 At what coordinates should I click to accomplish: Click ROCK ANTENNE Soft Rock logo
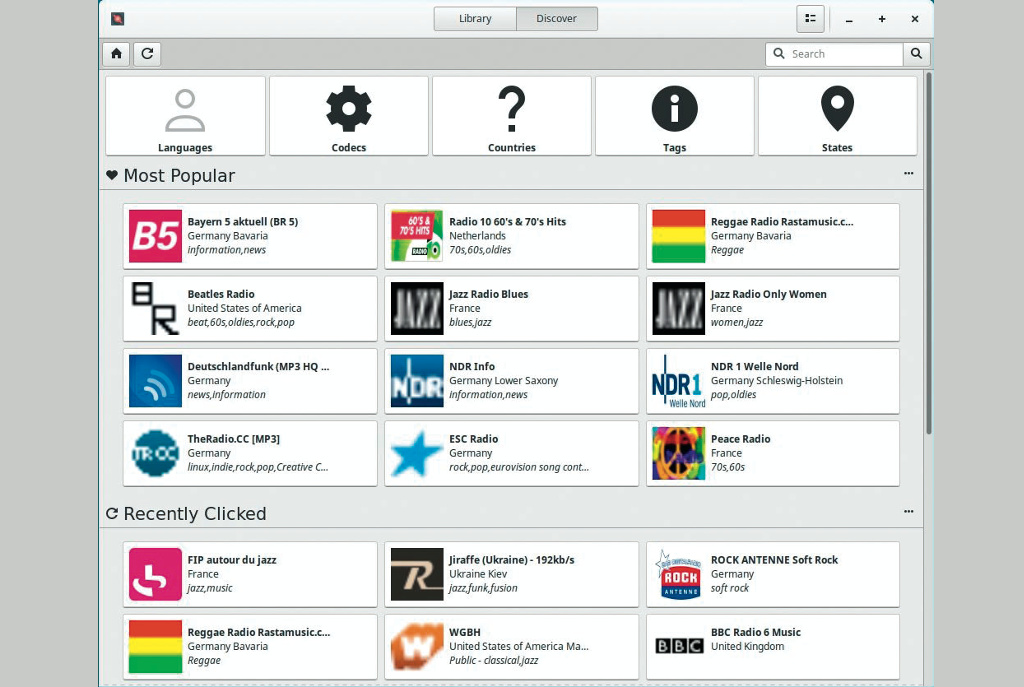point(679,575)
